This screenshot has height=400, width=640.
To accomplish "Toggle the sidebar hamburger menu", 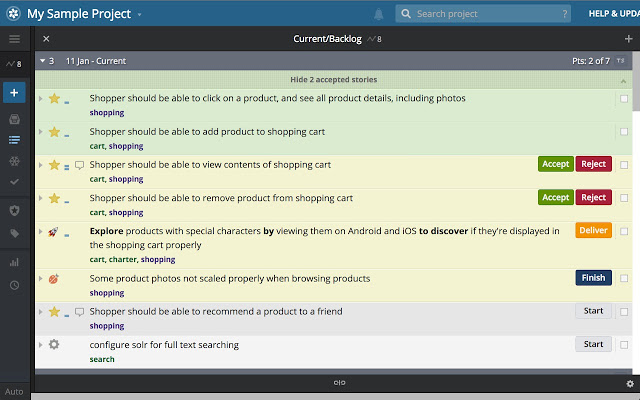I will coord(14,39).
